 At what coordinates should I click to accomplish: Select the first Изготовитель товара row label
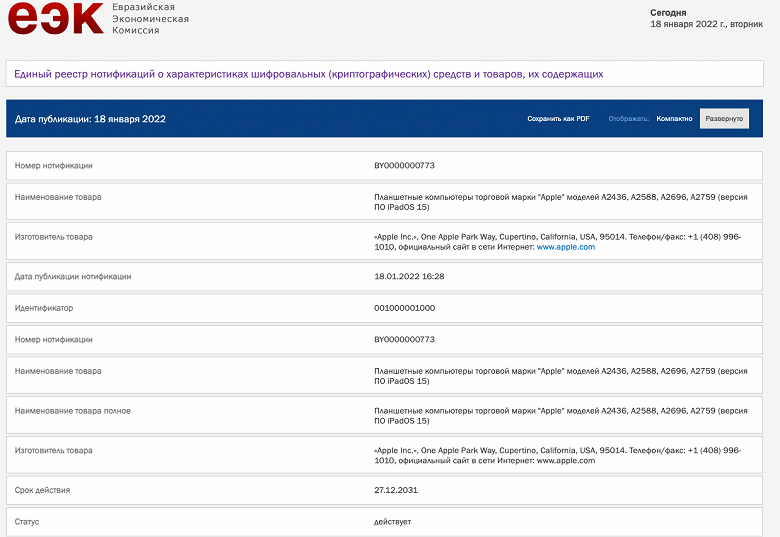pyautogui.click(x=53, y=237)
